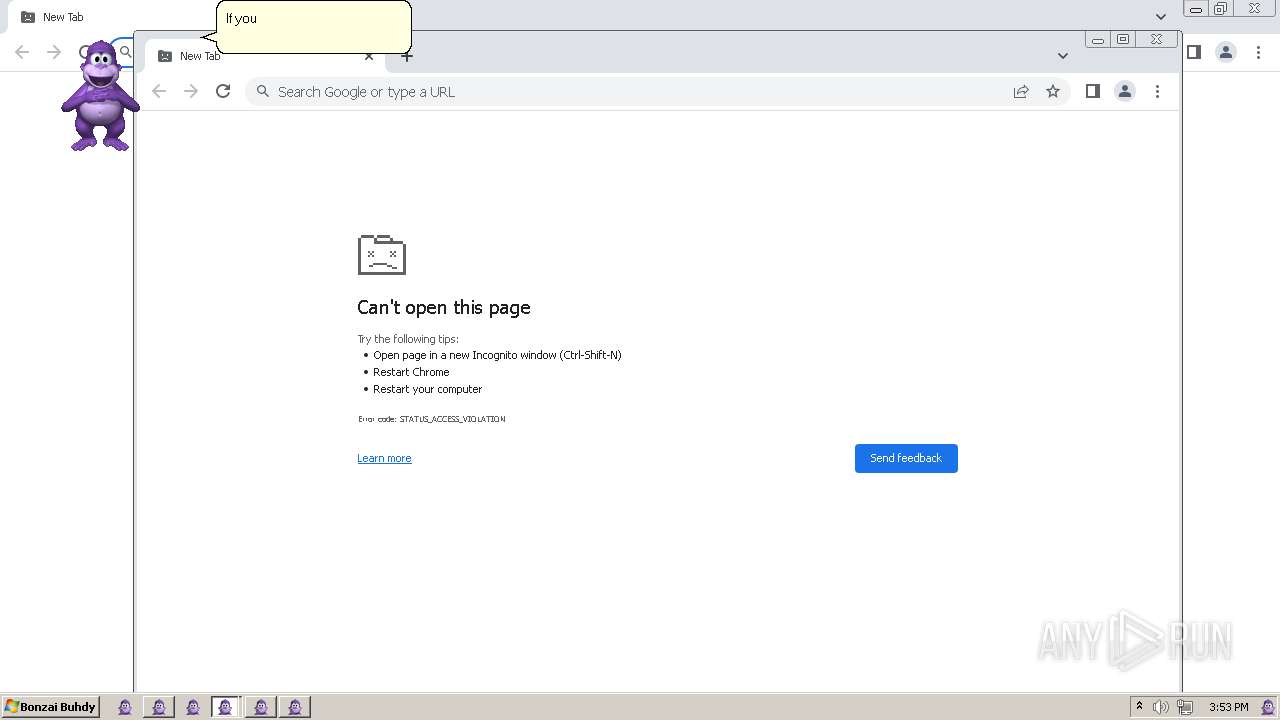Screen dimensions: 1280x720
Task: Click the BonziBuddy purple gorilla character
Action: pos(100,96)
